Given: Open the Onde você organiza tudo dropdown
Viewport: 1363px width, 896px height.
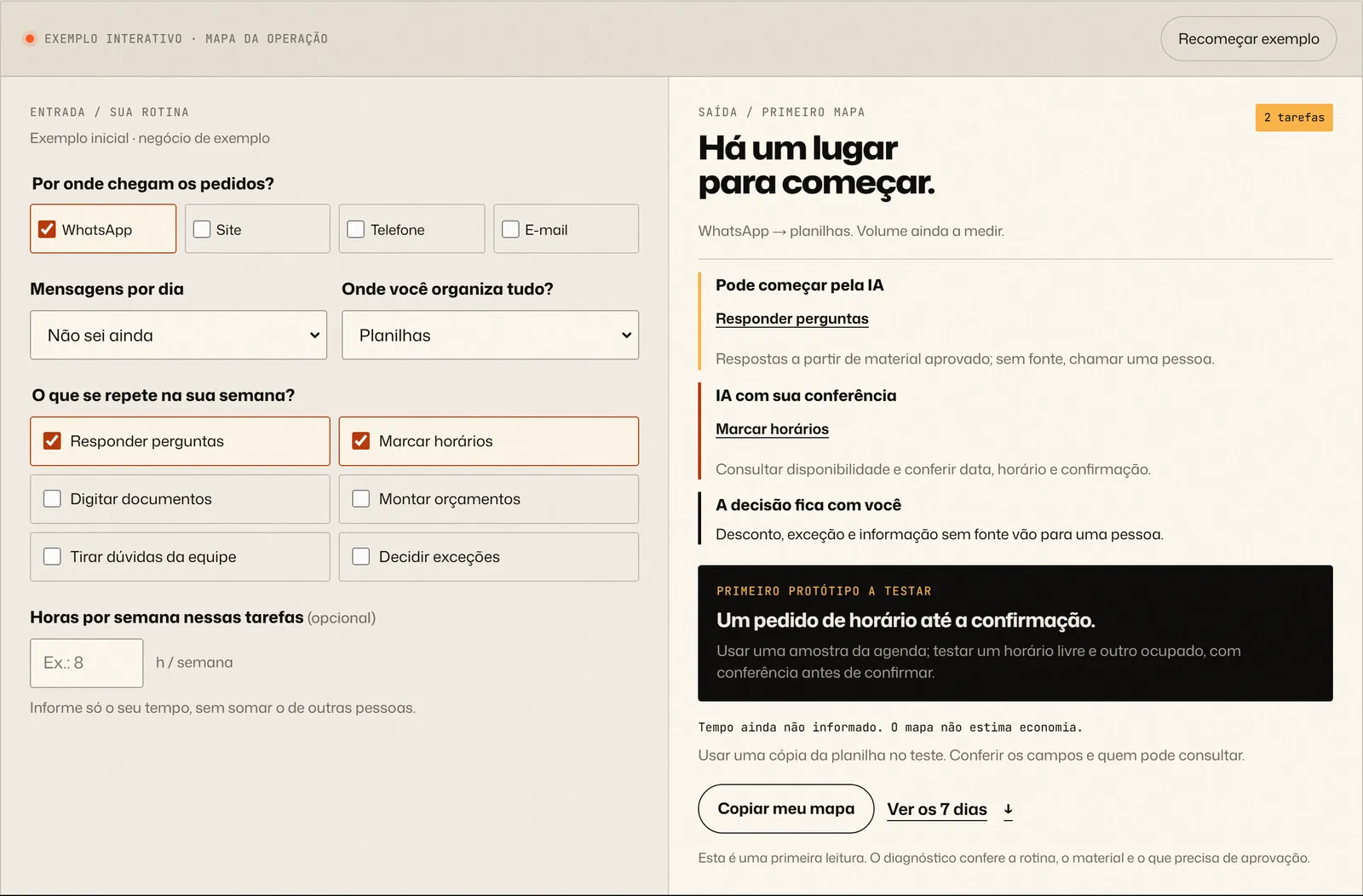Looking at the screenshot, I should 490,335.
